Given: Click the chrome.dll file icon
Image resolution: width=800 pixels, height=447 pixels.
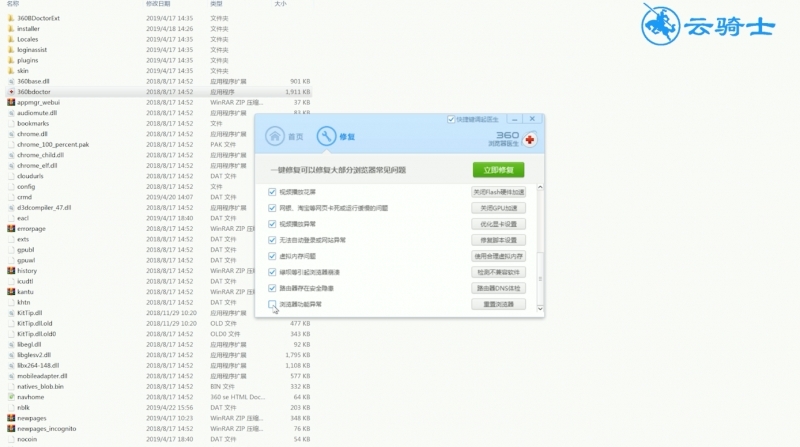Looking at the screenshot, I should pyautogui.click(x=11, y=134).
